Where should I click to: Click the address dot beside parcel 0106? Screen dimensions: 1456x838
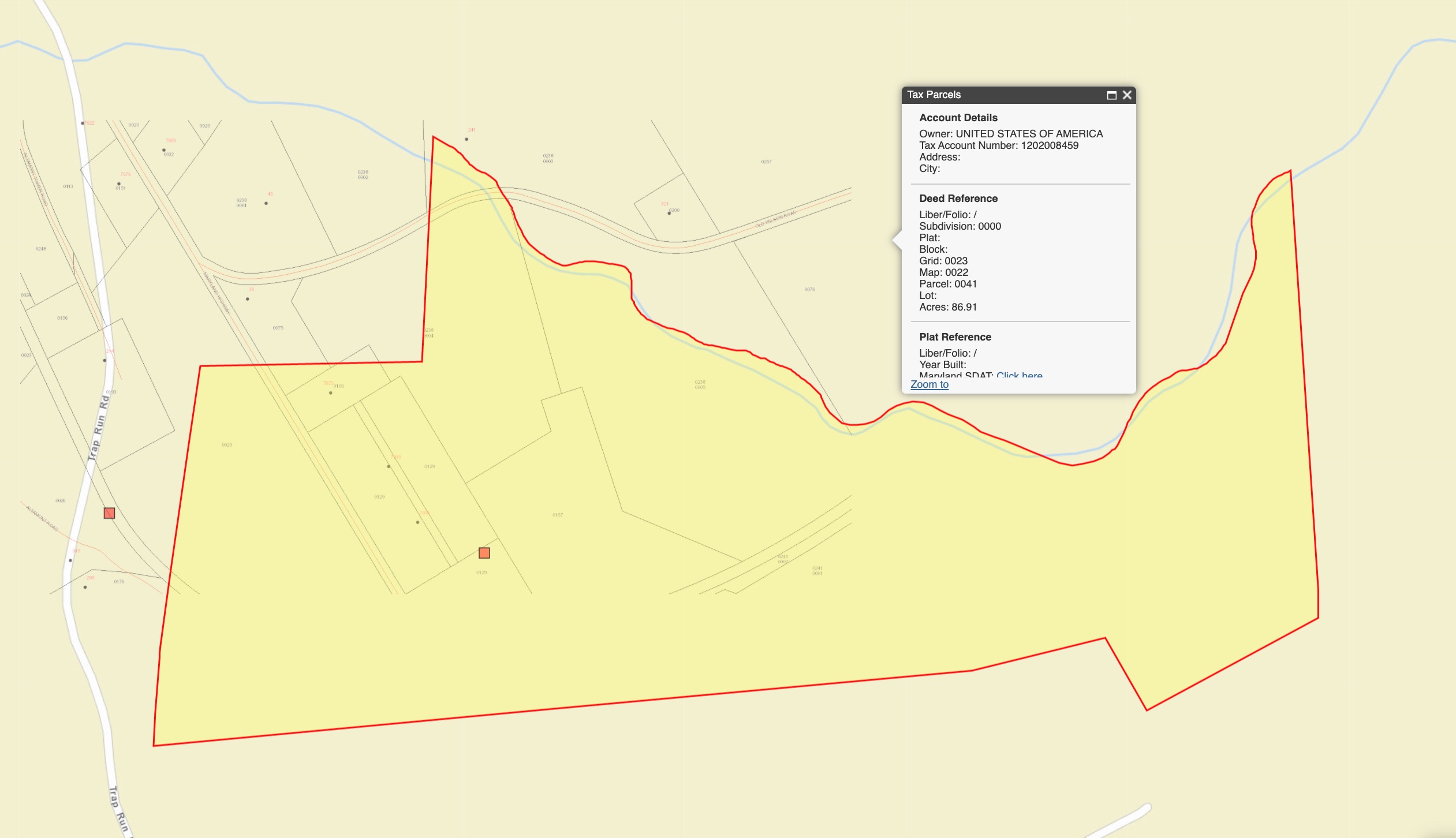[x=331, y=393]
